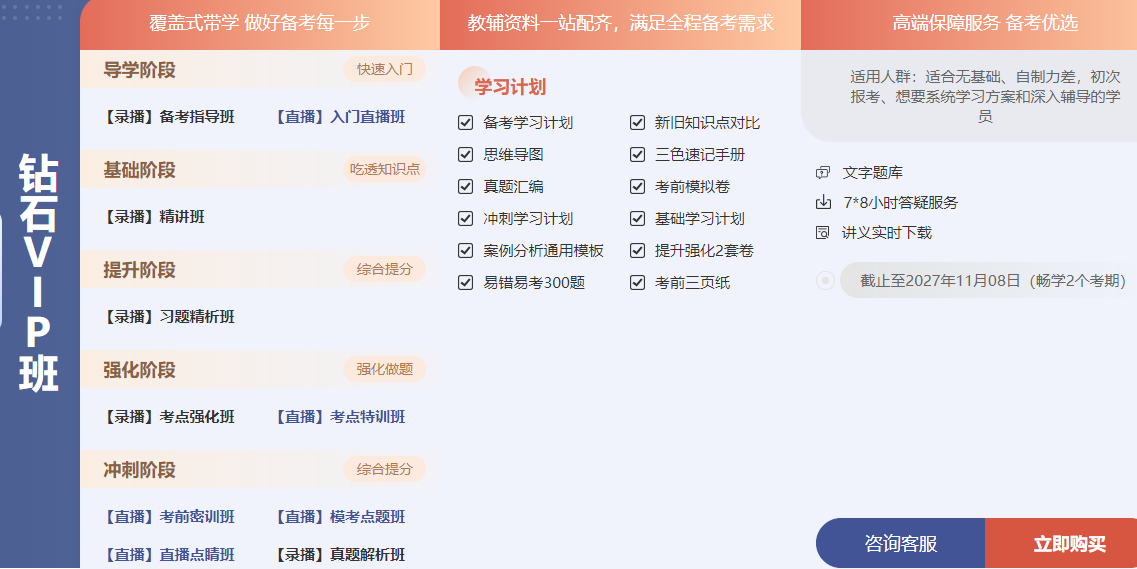1137x569 pixels.
Task: Uncheck the 思维导图 checkbox
Action: (465, 155)
